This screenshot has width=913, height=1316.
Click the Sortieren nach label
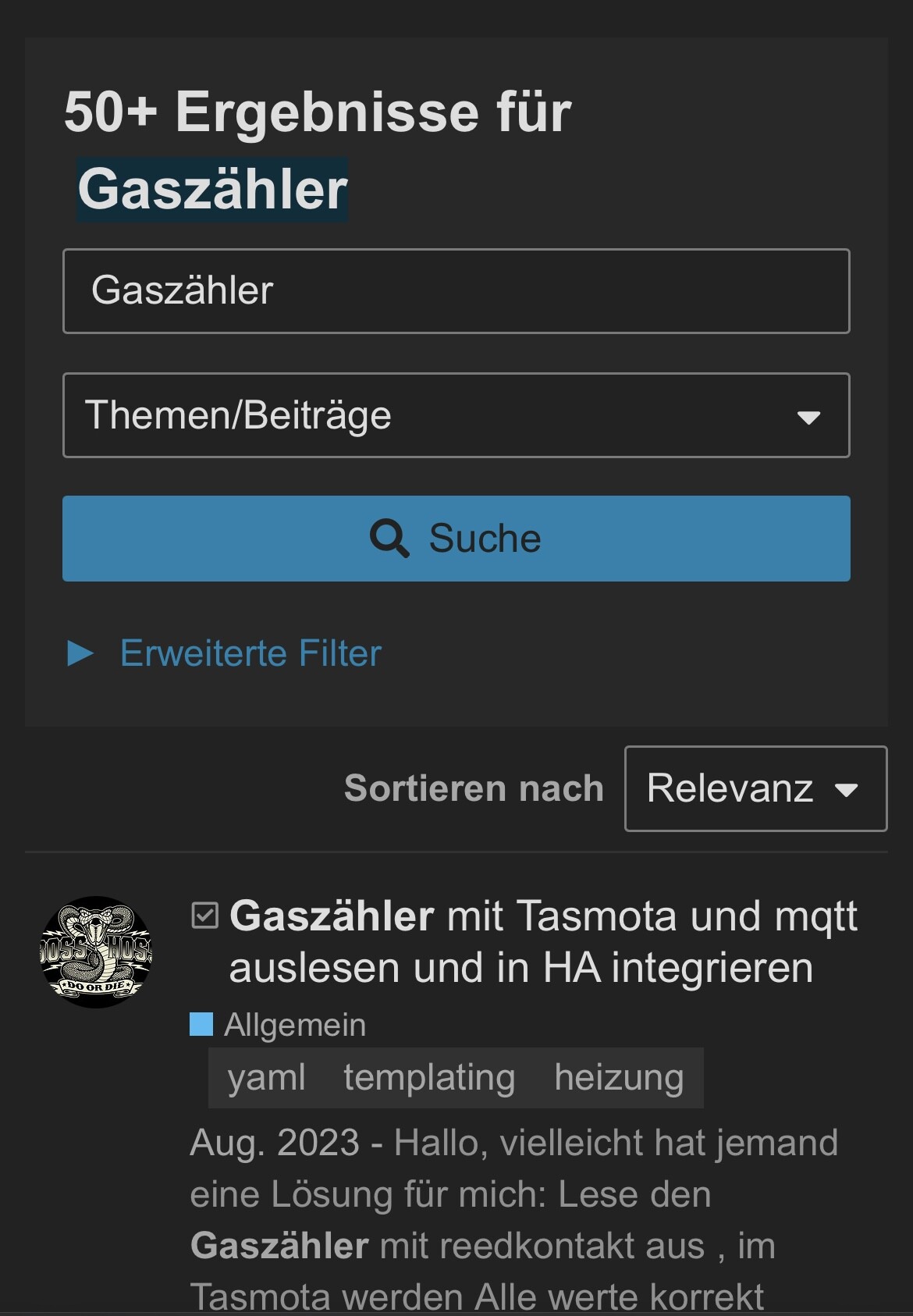474,788
